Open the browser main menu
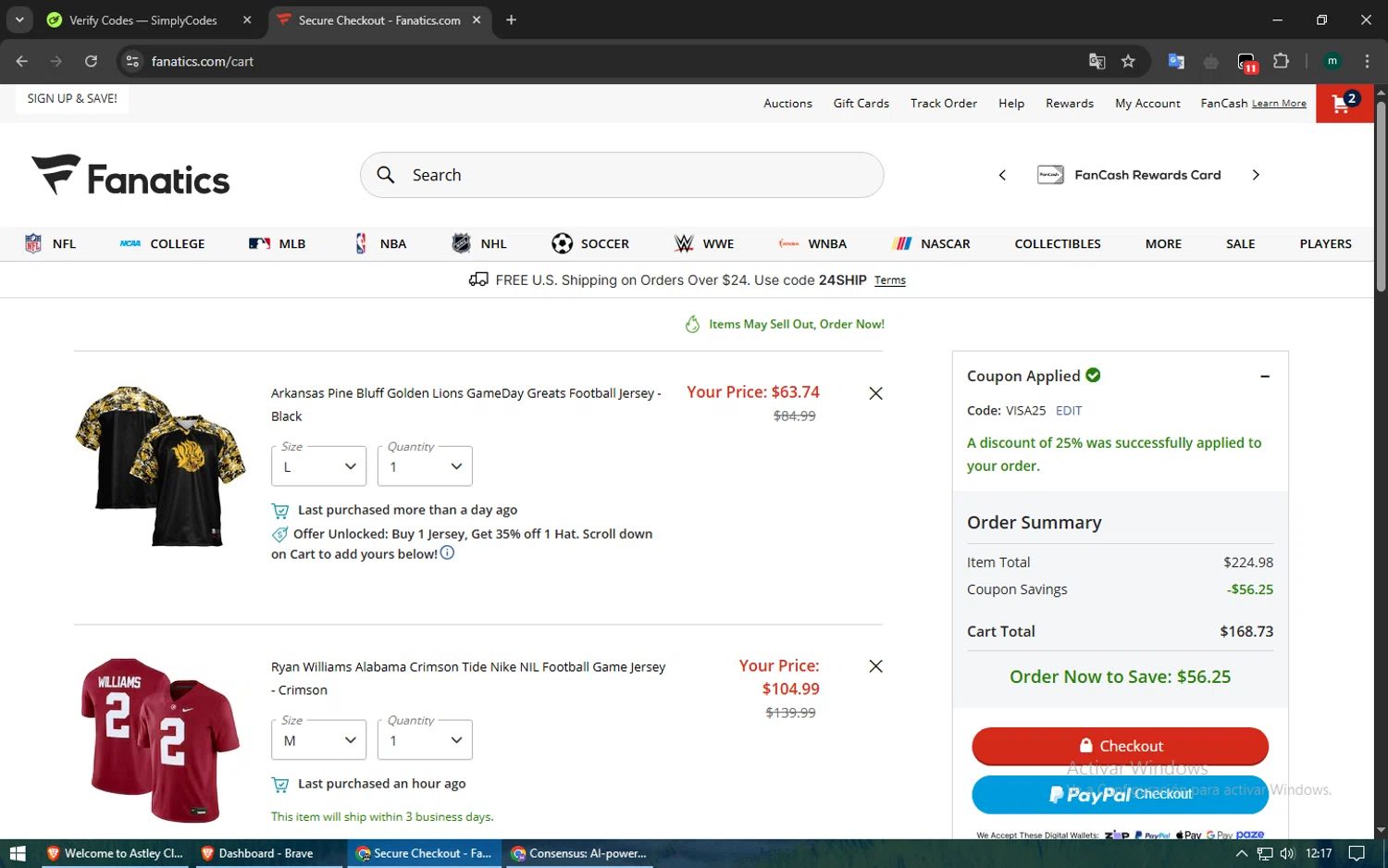Screen dimensions: 1388x868 [1367, 61]
